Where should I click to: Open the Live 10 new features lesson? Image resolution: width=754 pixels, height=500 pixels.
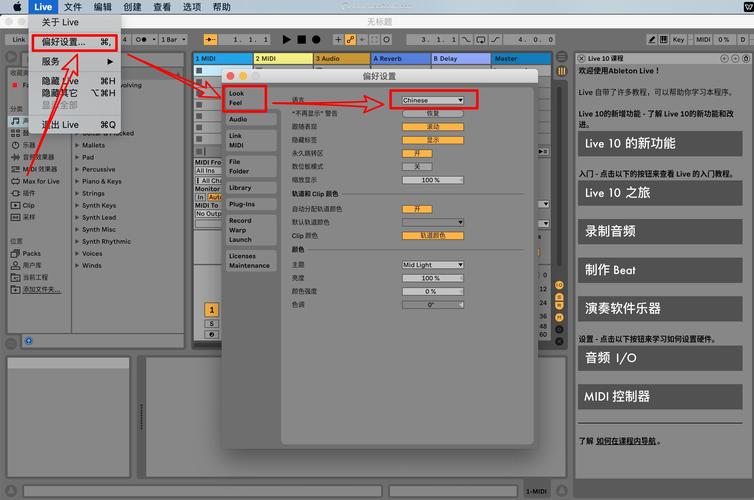(660, 143)
